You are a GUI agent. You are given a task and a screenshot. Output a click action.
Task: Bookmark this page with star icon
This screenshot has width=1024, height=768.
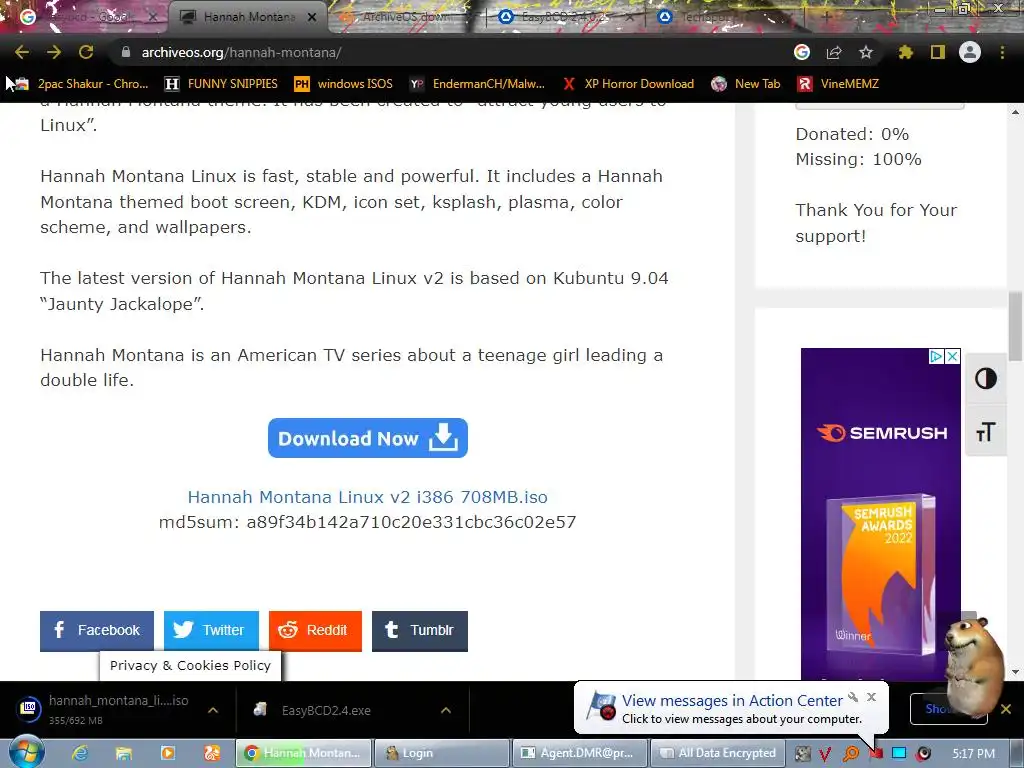click(x=866, y=52)
